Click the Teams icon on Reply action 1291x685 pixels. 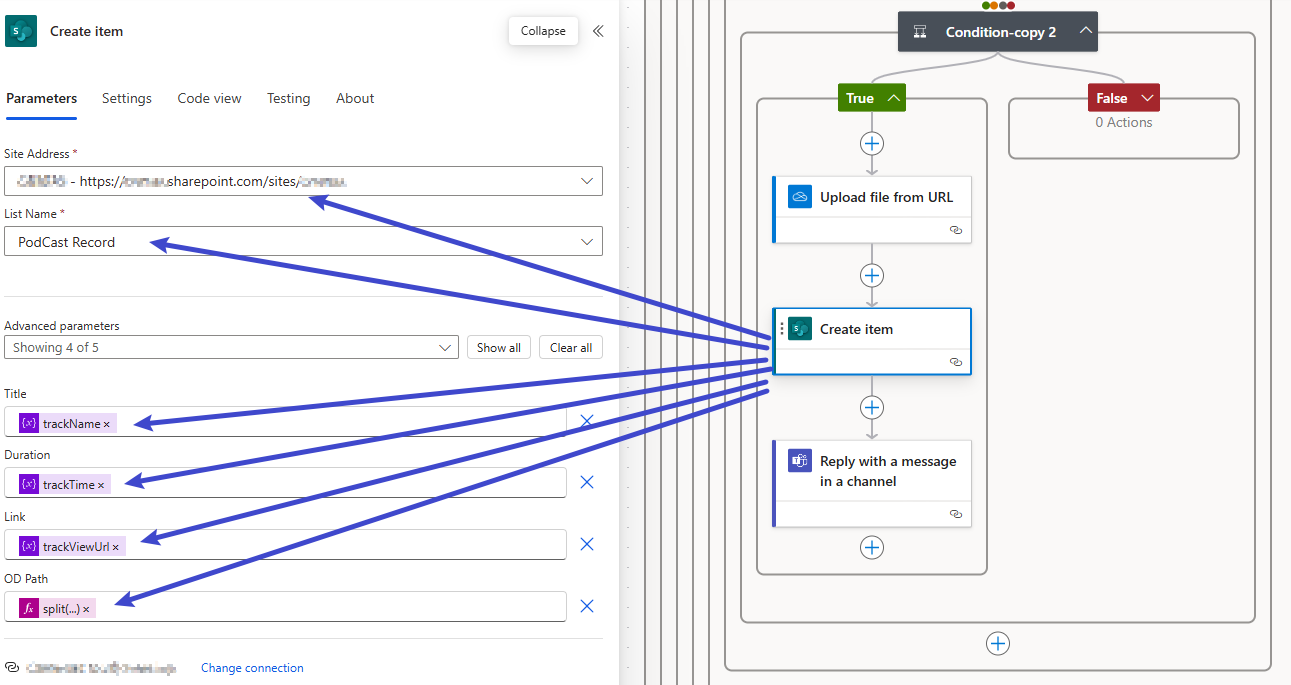(x=799, y=461)
